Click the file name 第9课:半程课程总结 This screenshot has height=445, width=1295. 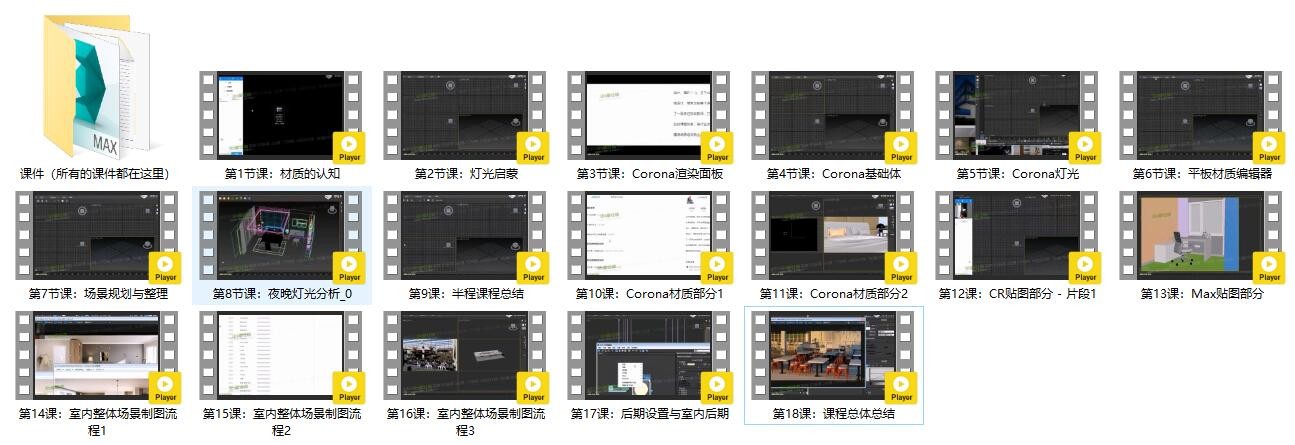[x=465, y=294]
